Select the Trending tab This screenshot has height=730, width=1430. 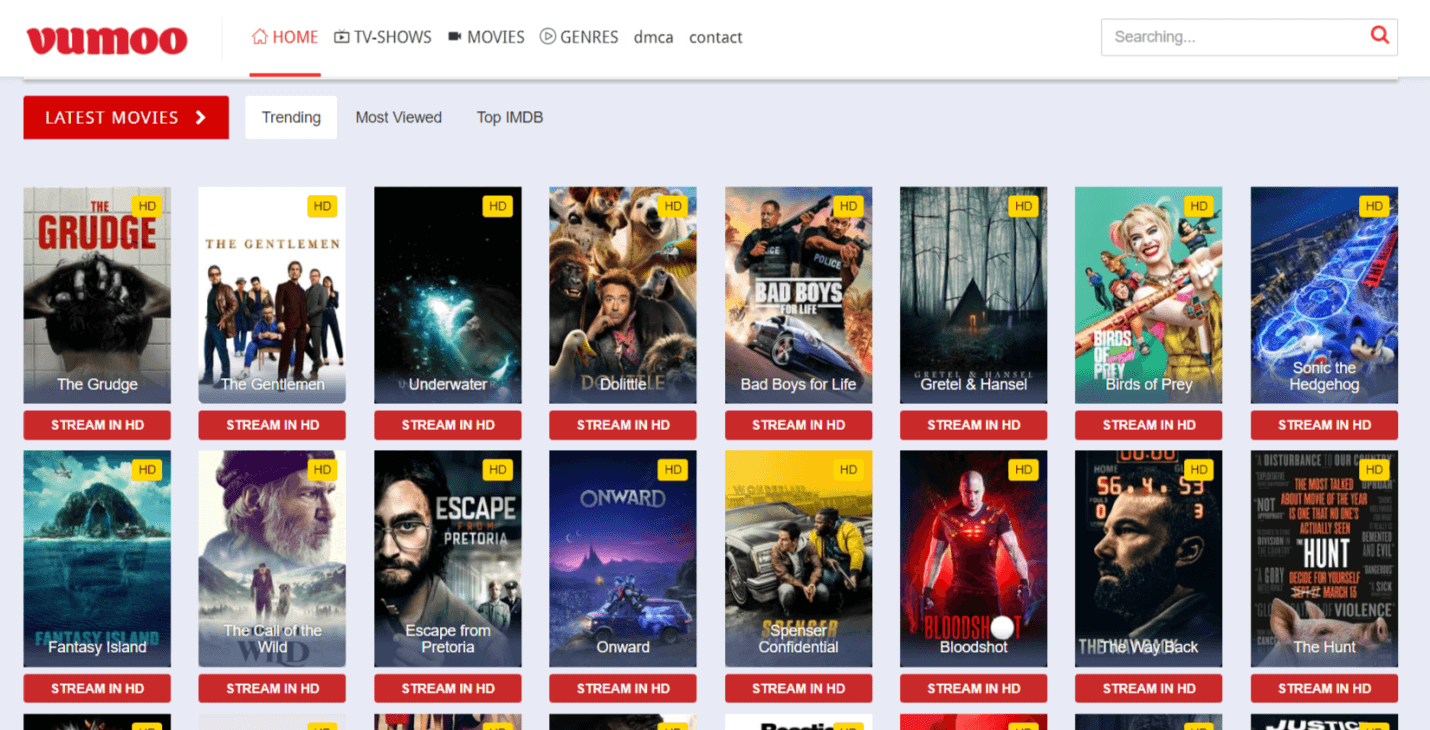291,117
